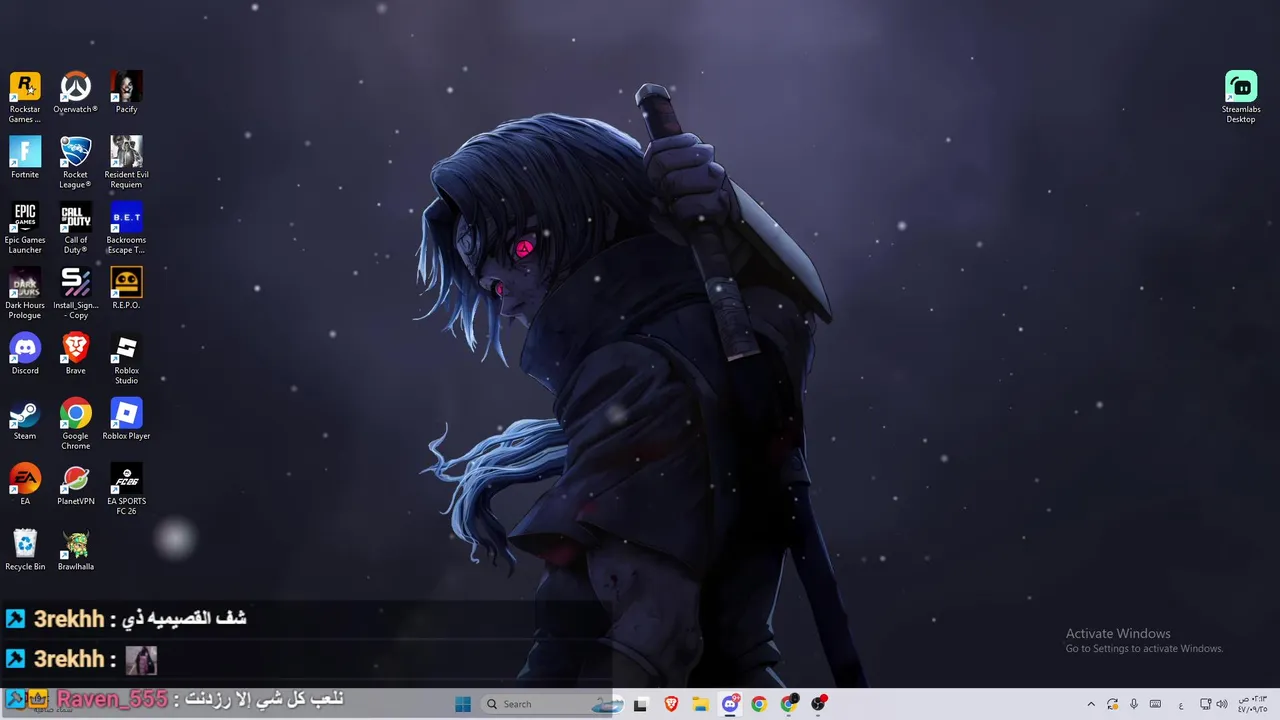Click the microphone tray icon

point(1134,704)
